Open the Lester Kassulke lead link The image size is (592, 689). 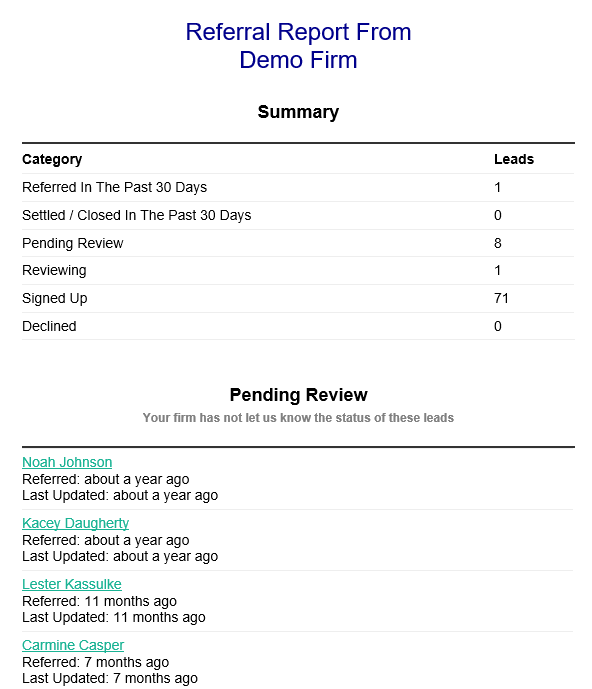coord(72,584)
